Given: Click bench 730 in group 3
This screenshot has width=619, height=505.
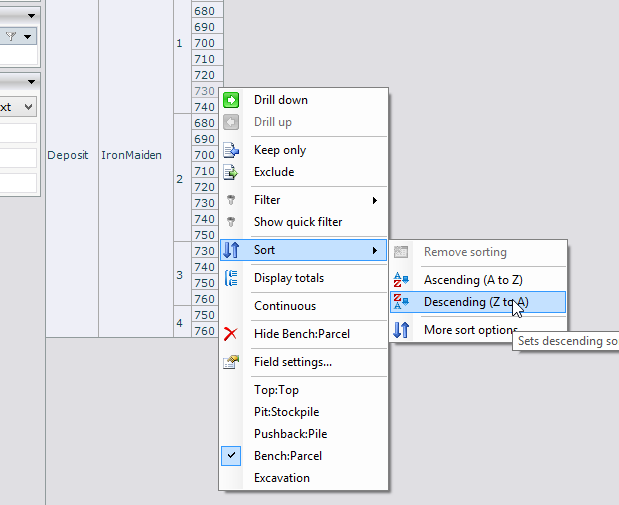Looking at the screenshot, I should click(x=206, y=251).
